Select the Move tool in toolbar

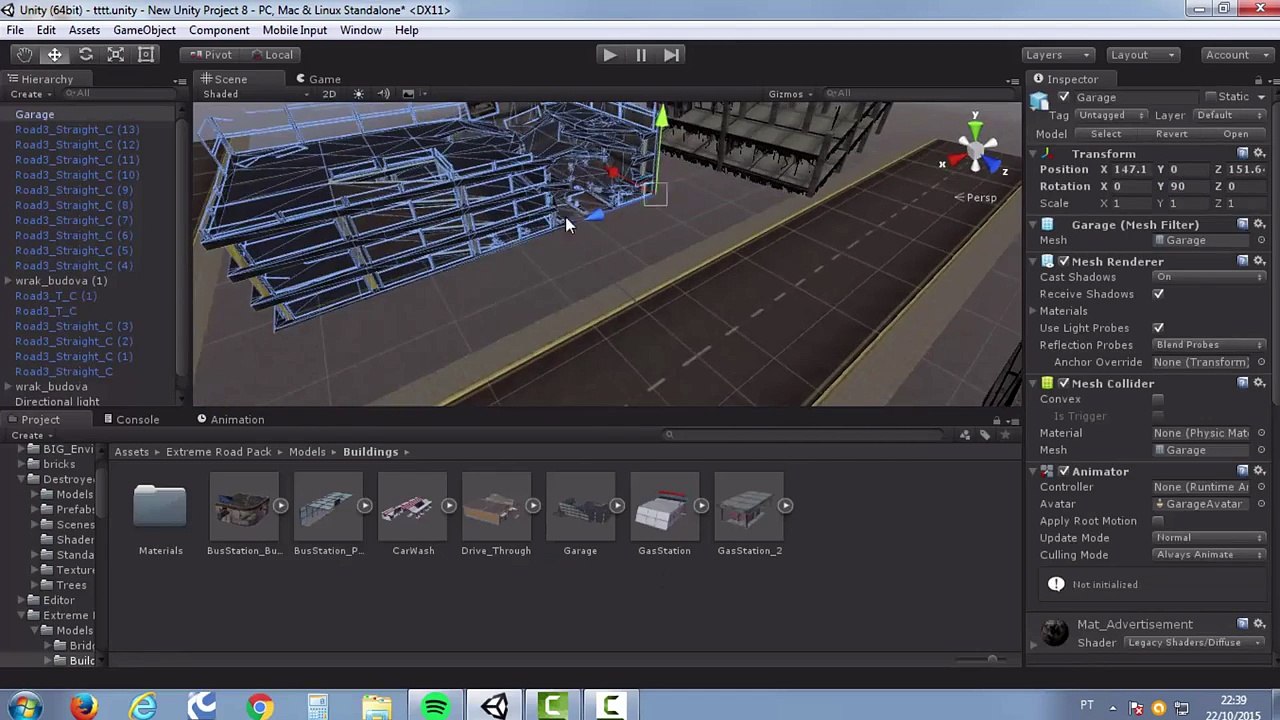coord(55,55)
